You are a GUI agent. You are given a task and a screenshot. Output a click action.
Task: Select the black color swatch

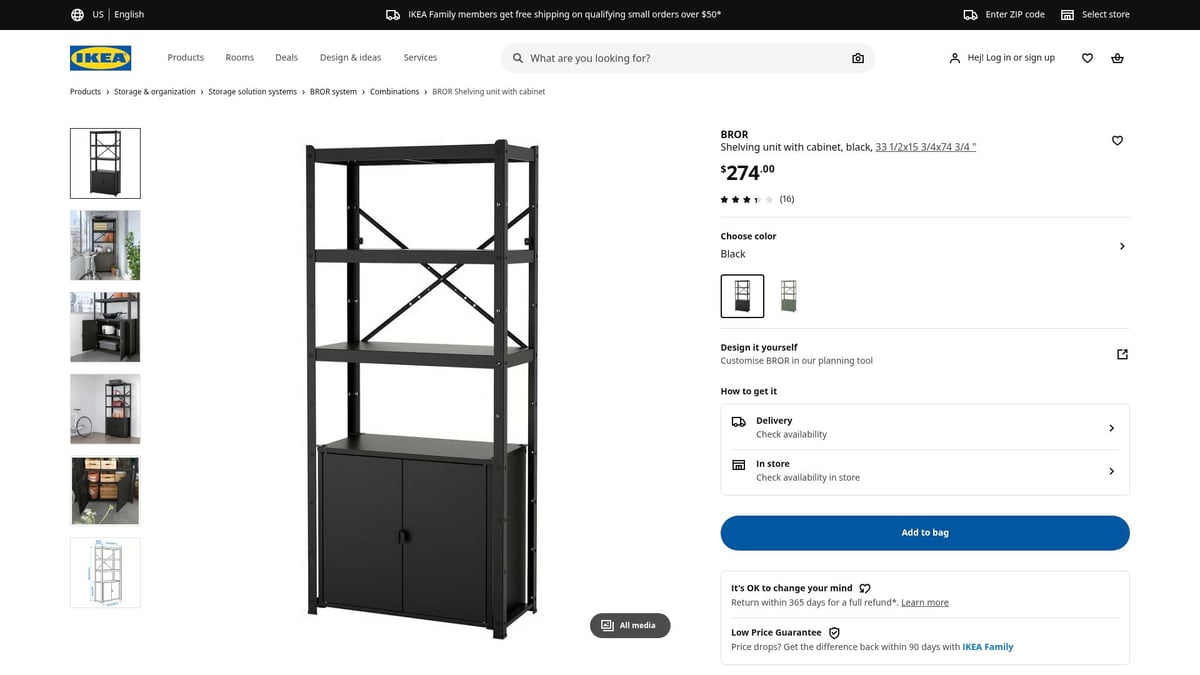tap(742, 295)
